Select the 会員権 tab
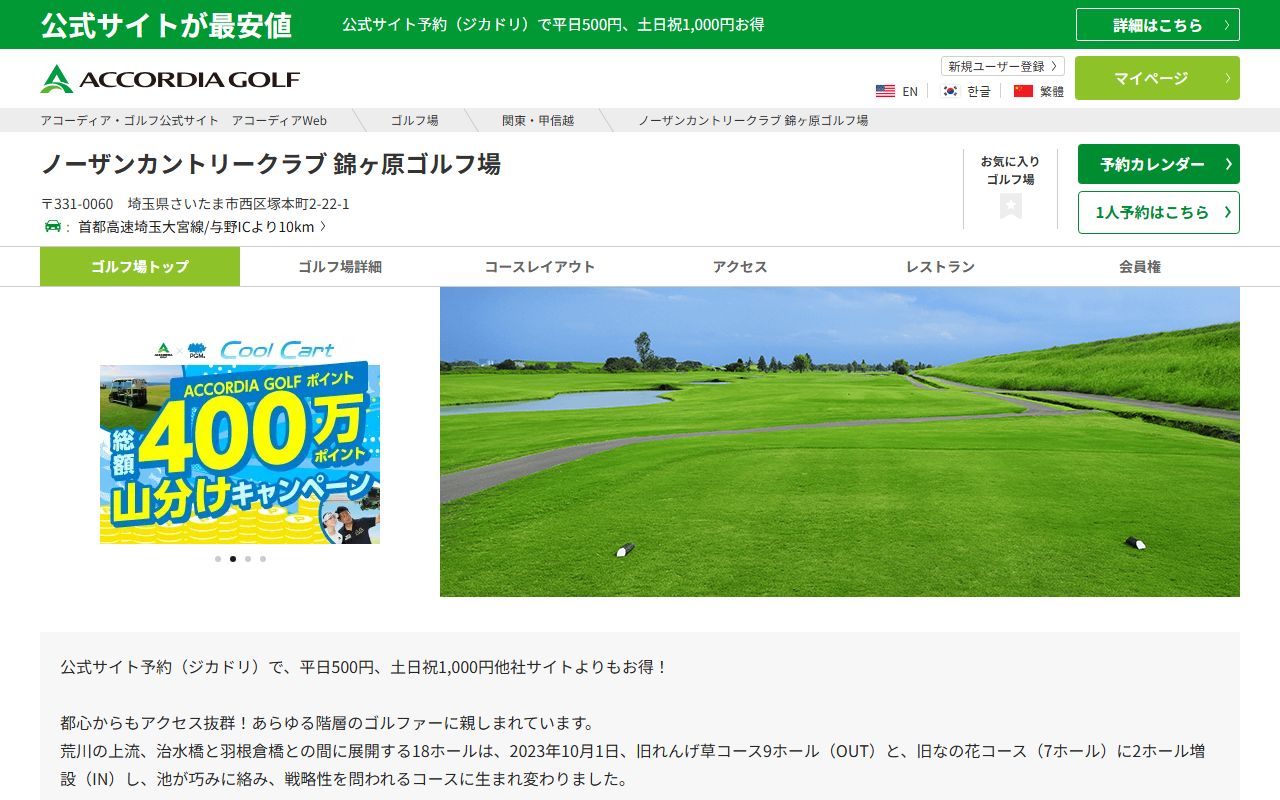 [1140, 267]
